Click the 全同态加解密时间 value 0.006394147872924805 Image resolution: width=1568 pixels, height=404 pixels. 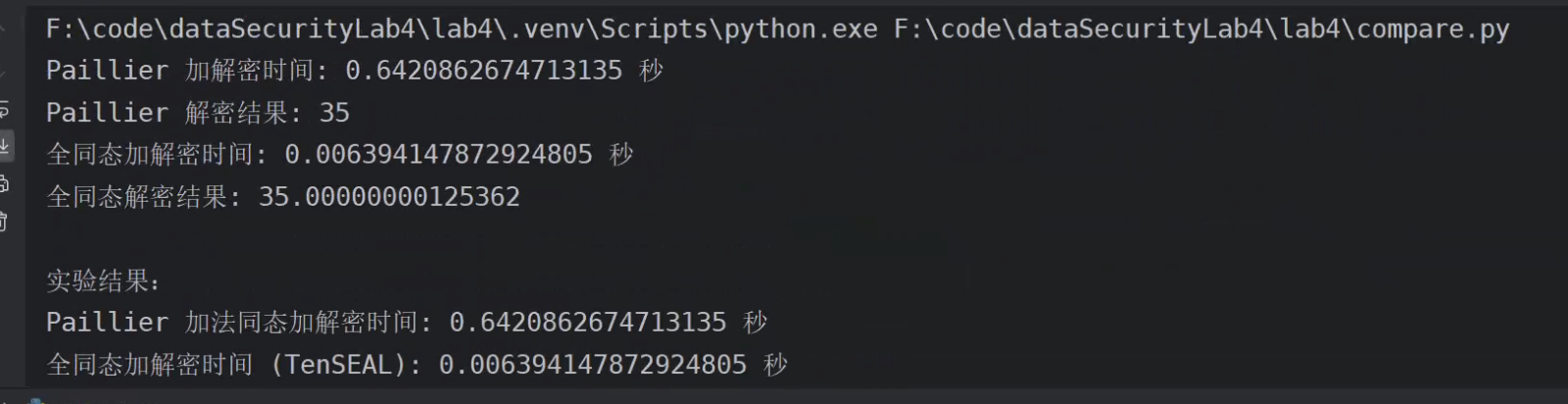438,155
